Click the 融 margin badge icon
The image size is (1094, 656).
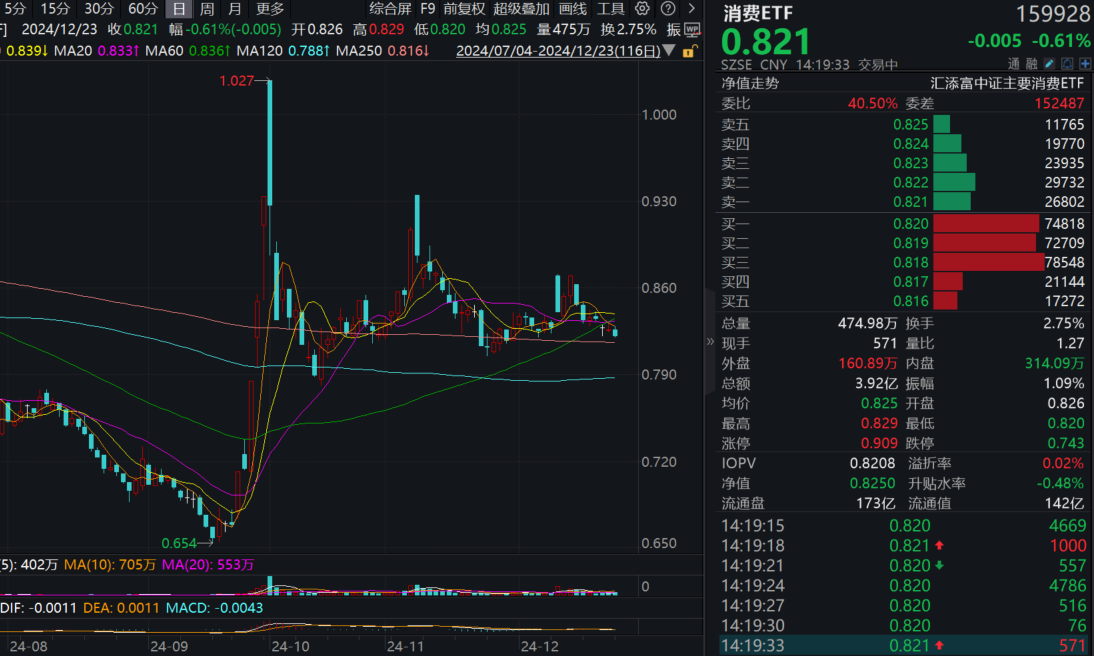(1031, 63)
